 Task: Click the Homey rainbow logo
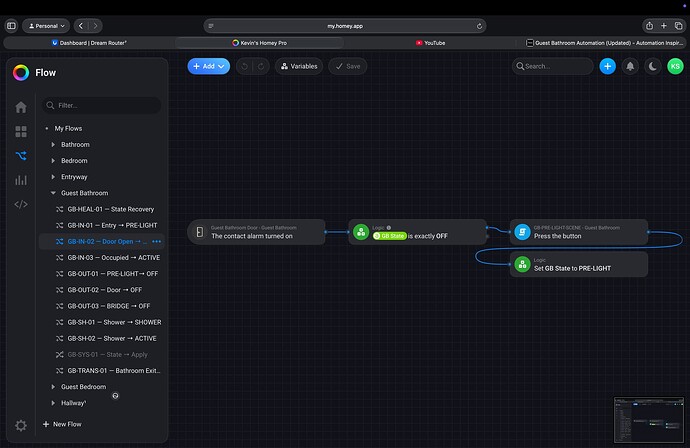[21, 73]
